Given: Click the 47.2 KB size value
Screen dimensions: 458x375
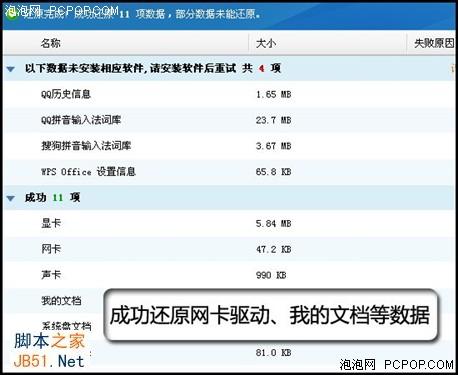Looking at the screenshot, I should click(x=274, y=250).
